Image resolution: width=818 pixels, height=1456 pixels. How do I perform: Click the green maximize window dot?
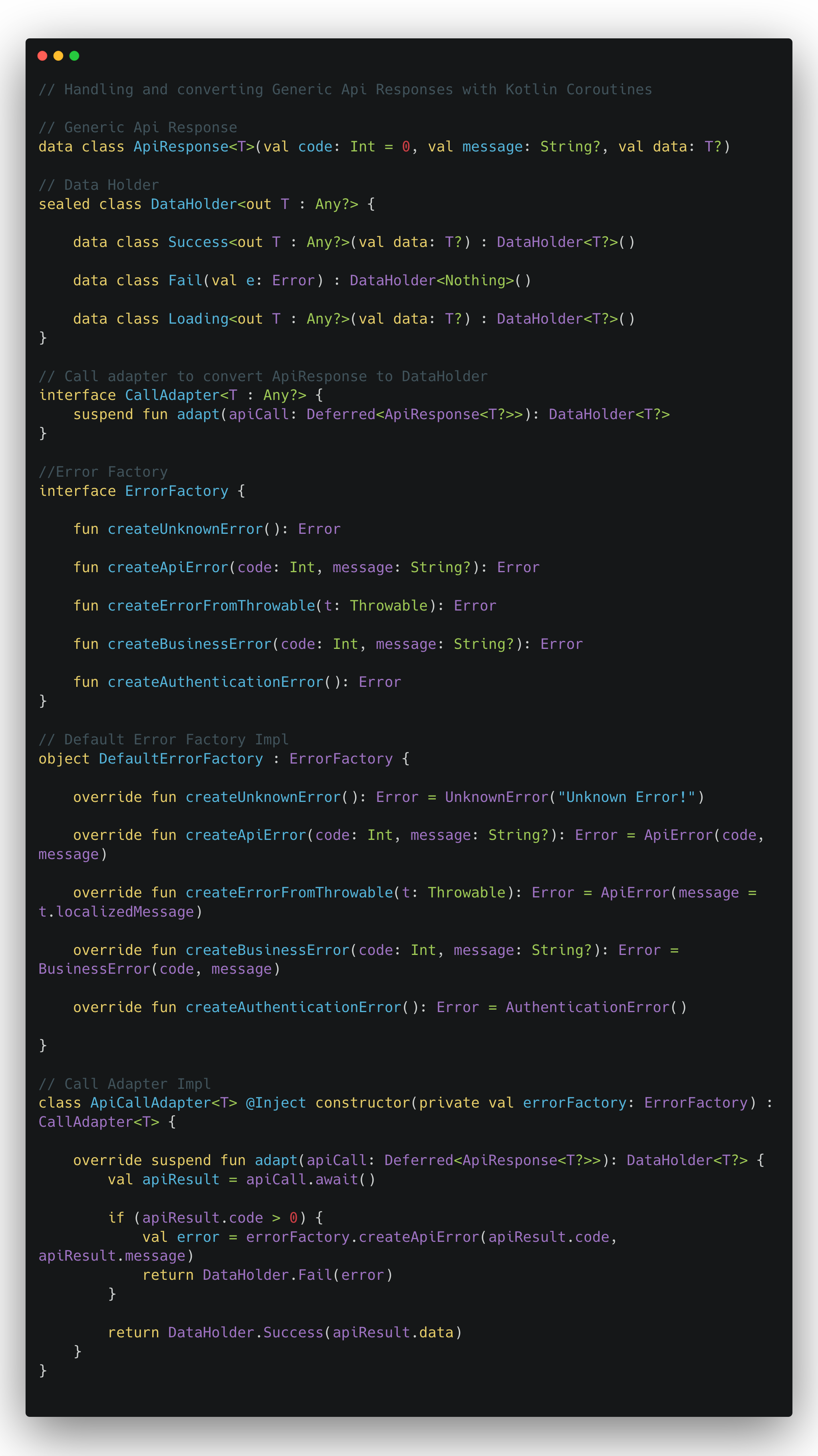[74, 56]
